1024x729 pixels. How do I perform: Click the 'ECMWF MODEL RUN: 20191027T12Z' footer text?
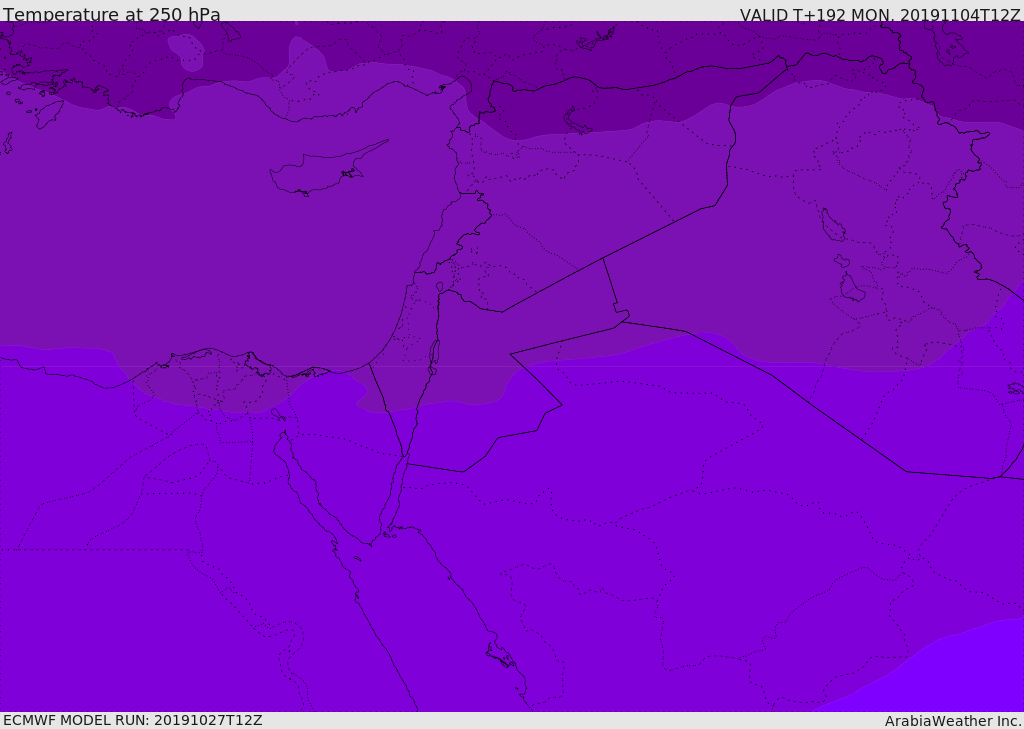coord(133,720)
